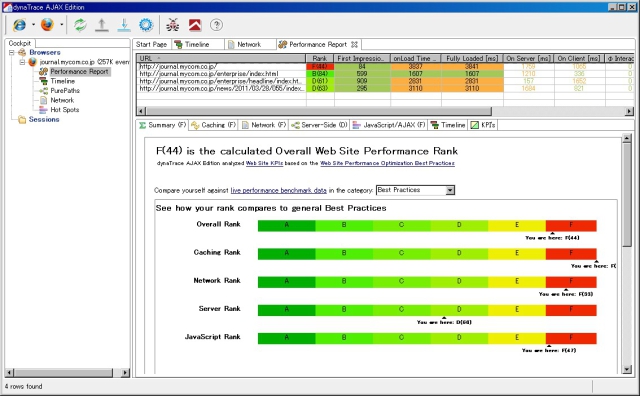Image resolution: width=640 pixels, height=396 pixels.
Task: Select Hot Spots in Cockpit tree
Action: pos(64,110)
